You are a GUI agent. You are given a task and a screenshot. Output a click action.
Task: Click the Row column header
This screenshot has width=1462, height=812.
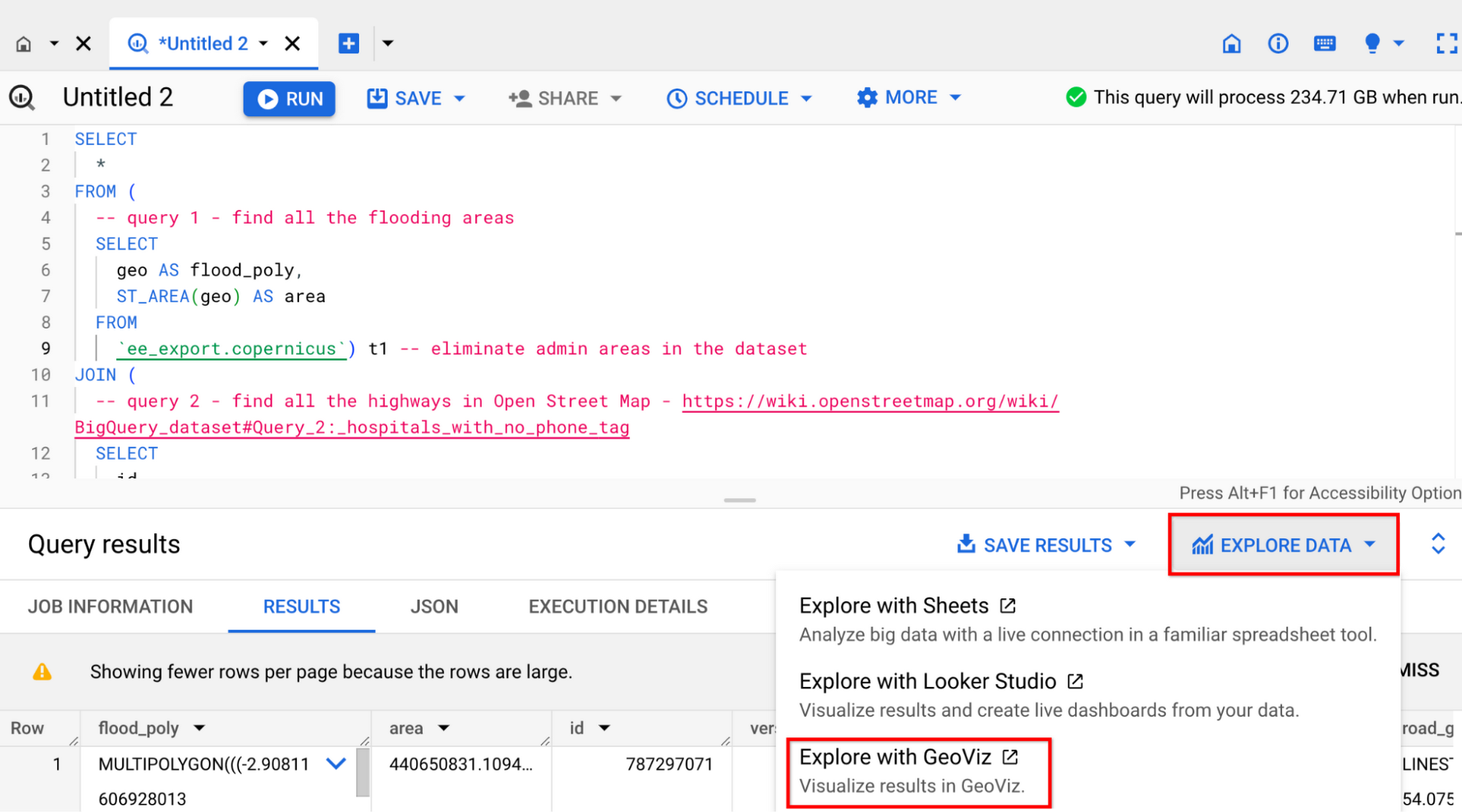27,728
